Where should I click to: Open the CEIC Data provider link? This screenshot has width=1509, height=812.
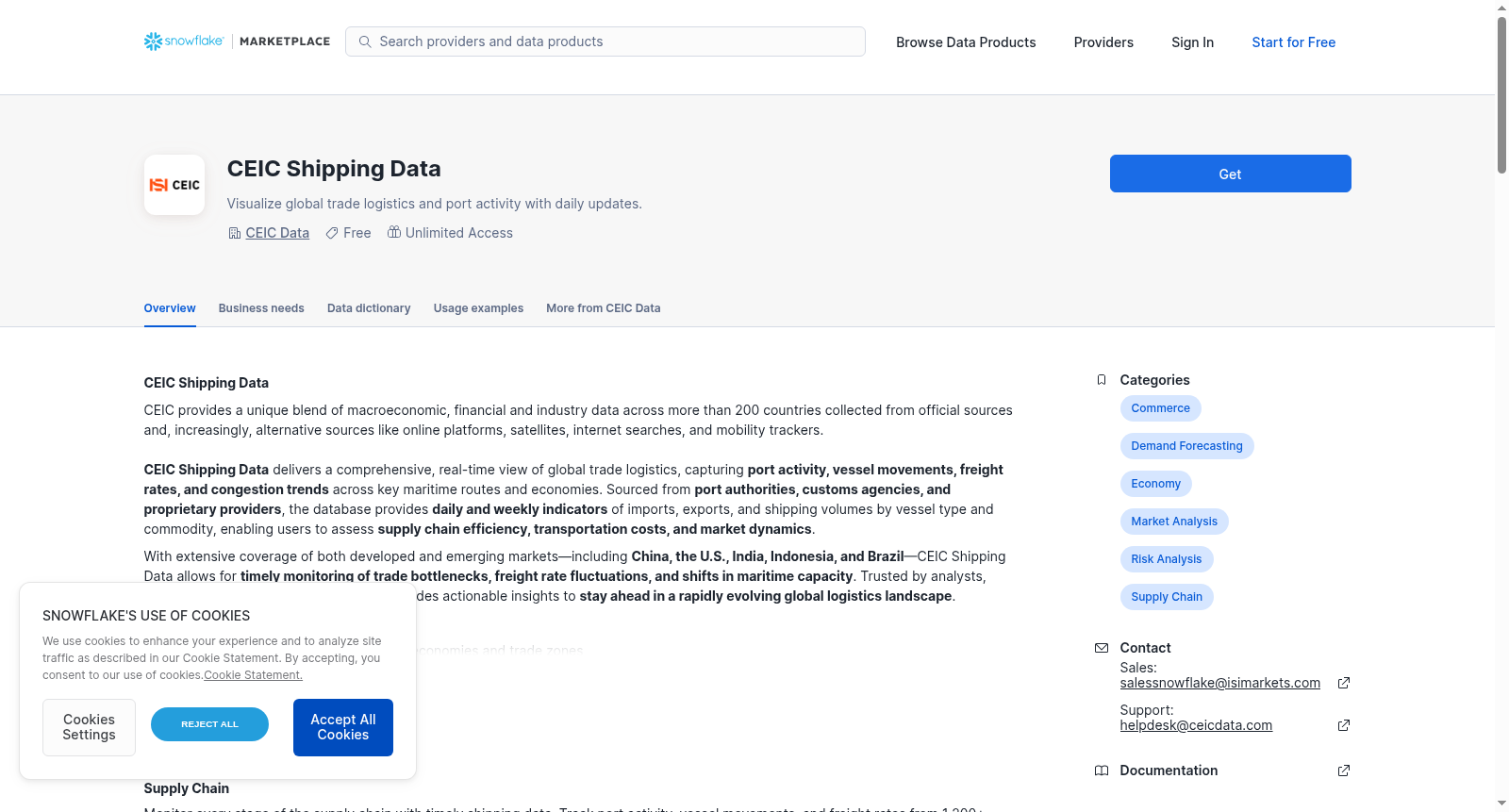277,233
